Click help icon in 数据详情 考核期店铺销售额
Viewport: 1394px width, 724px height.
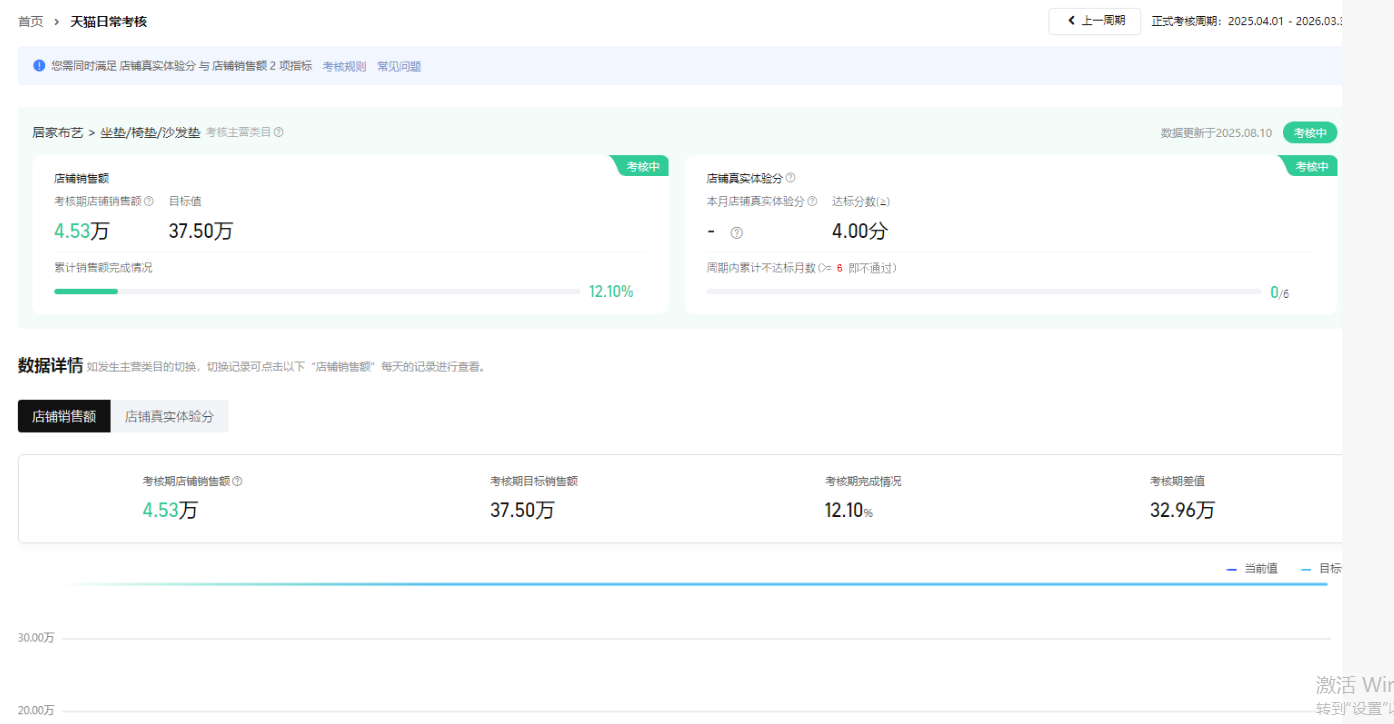click(x=237, y=481)
